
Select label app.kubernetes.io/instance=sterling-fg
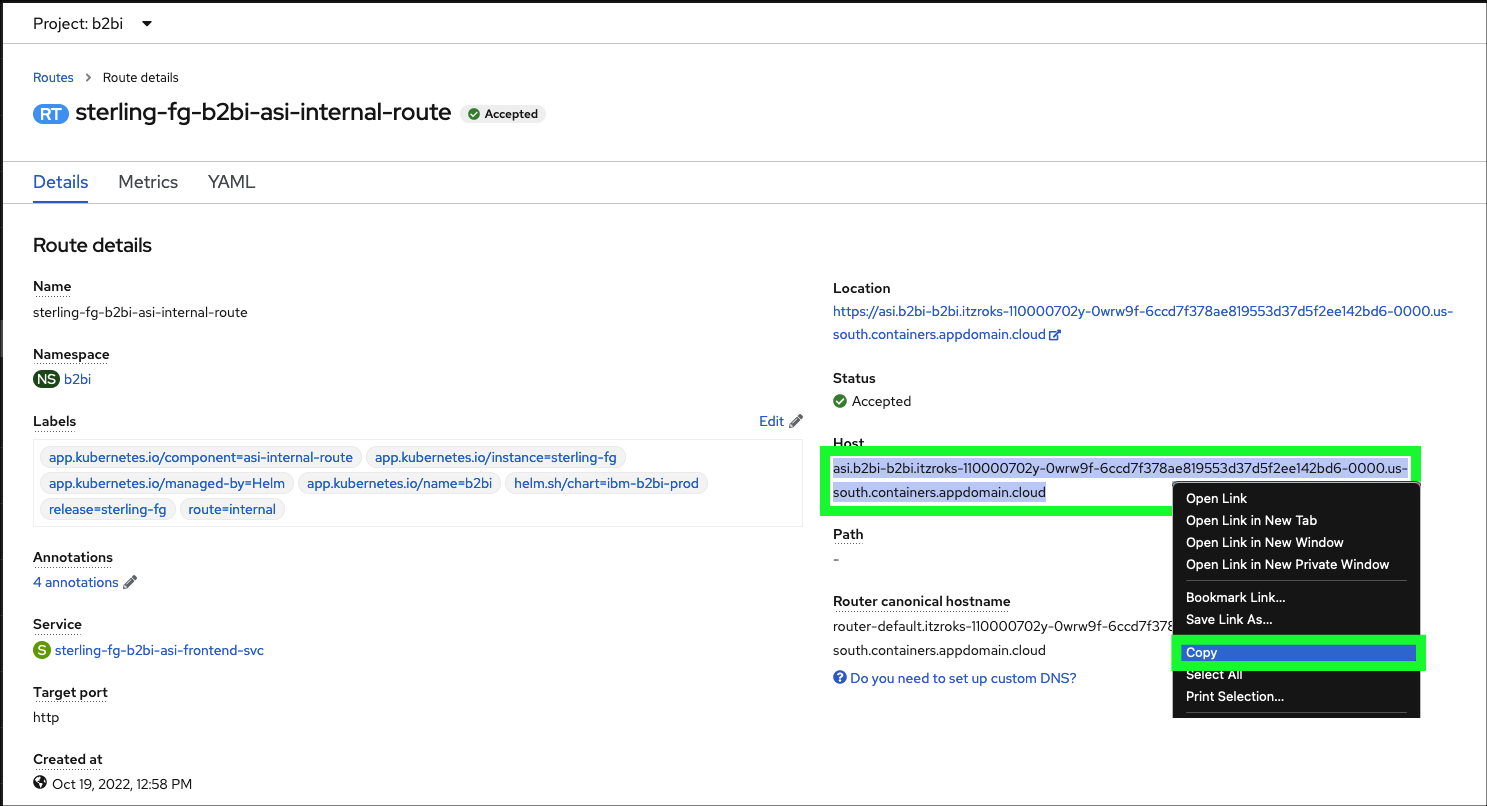coord(496,457)
